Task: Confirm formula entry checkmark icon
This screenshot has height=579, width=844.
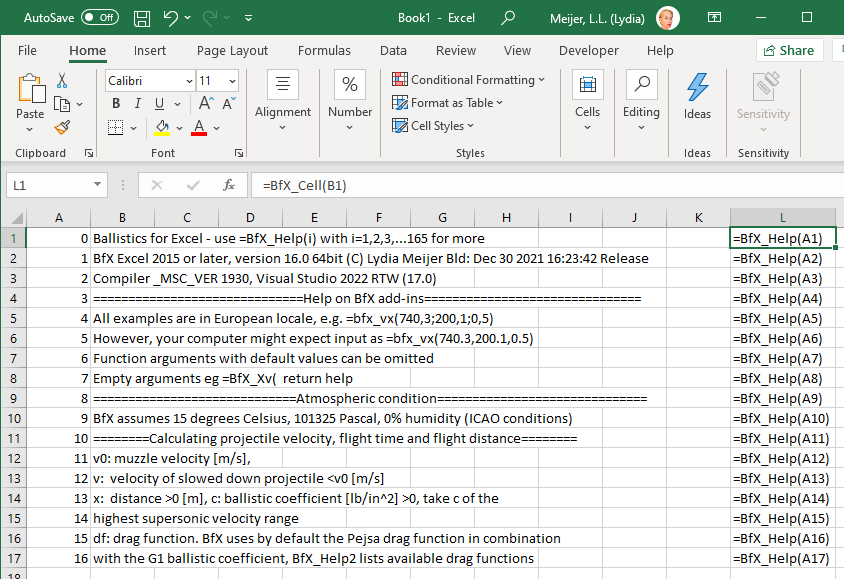Action: pos(193,186)
